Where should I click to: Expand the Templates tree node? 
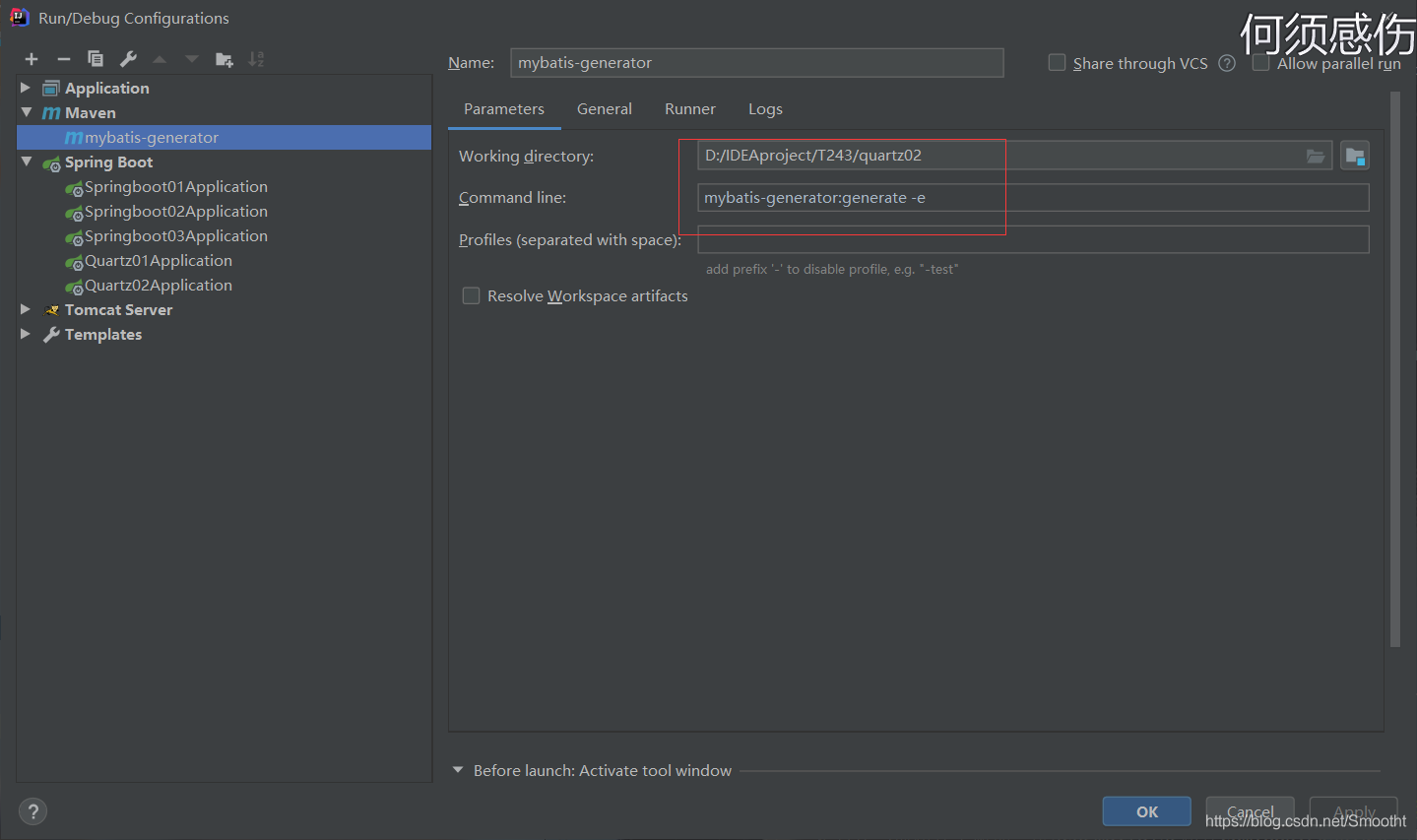(26, 334)
